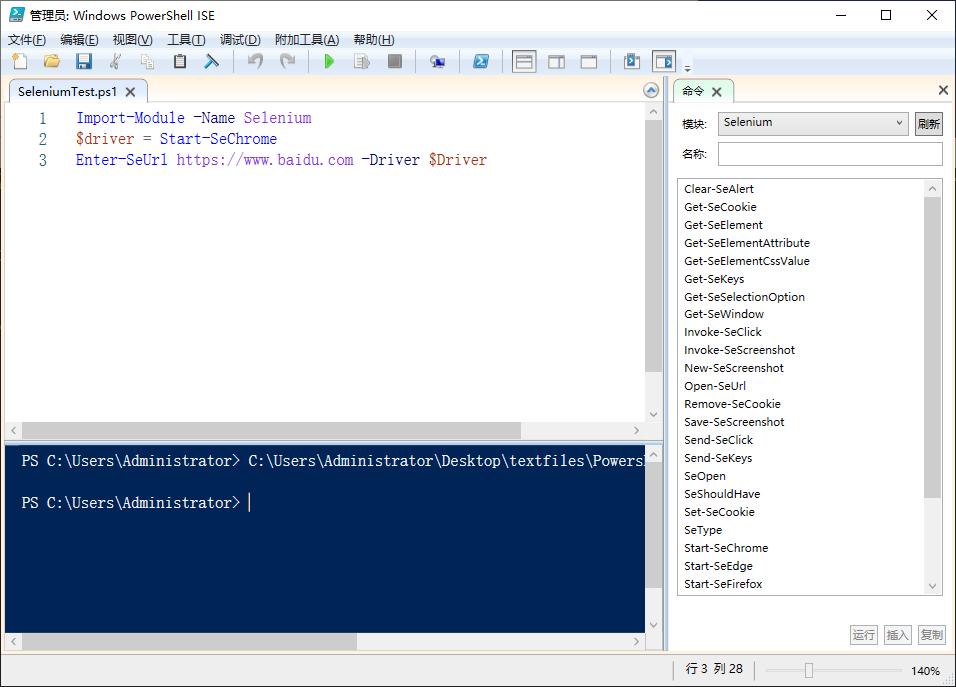Toggle the show command add-on pane button
The width and height of the screenshot is (956, 687).
(x=663, y=62)
